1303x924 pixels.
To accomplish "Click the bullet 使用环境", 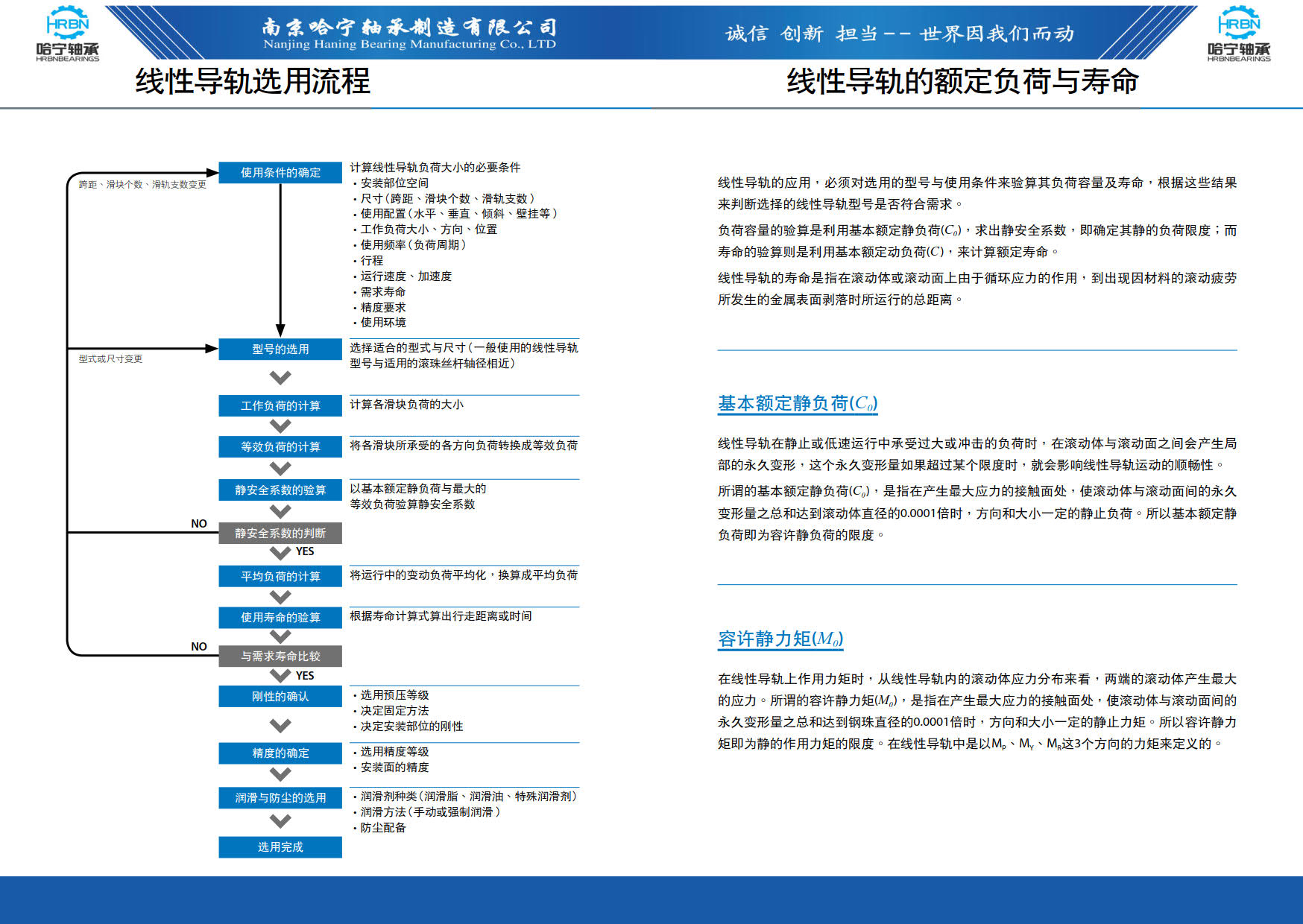I will coord(379,322).
